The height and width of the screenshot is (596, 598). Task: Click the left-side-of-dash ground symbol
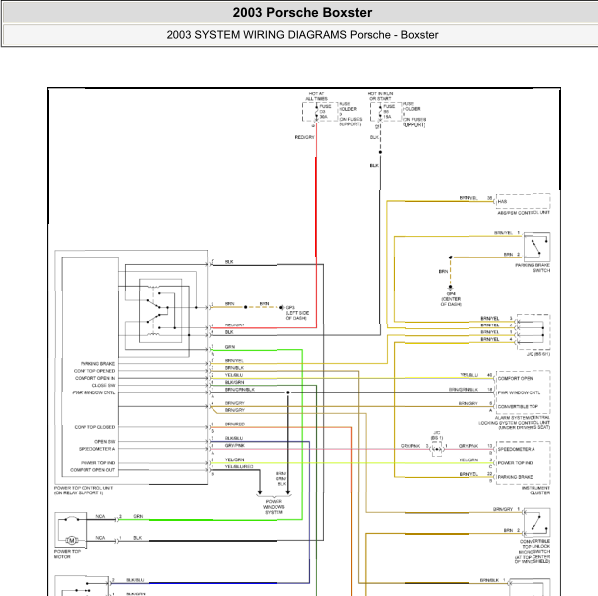point(281,307)
